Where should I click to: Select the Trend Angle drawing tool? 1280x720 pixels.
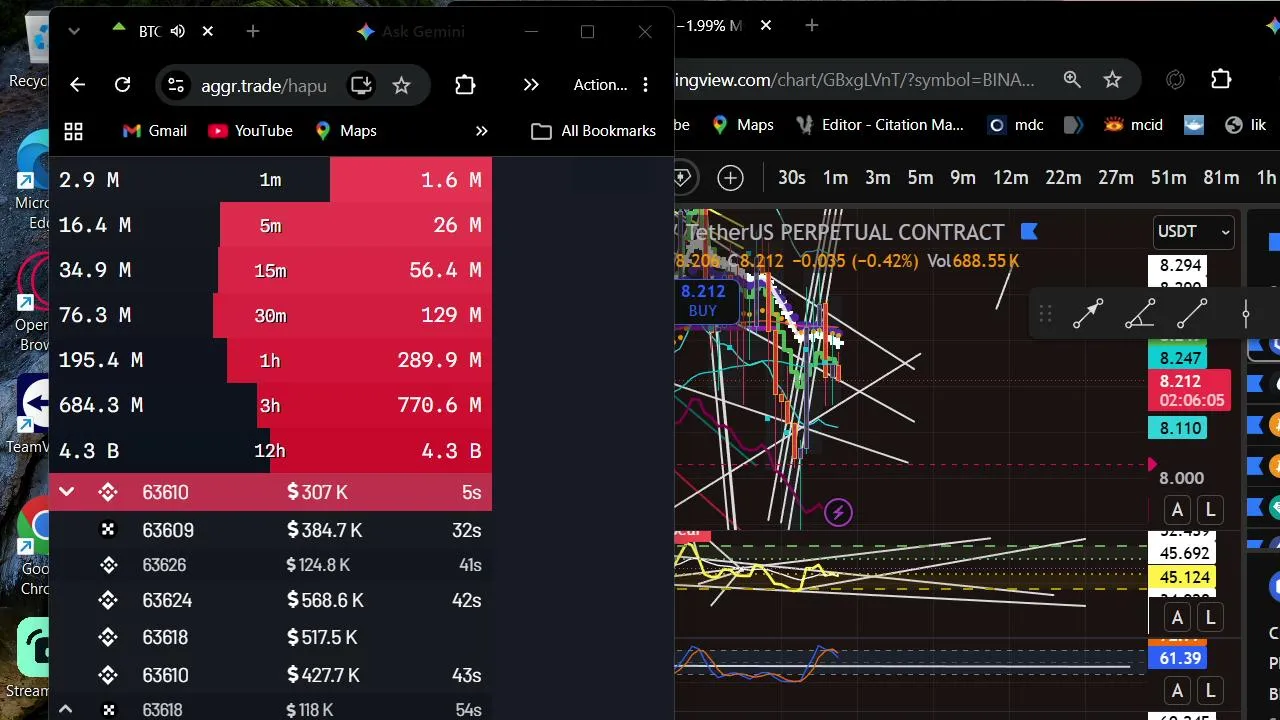(1140, 314)
